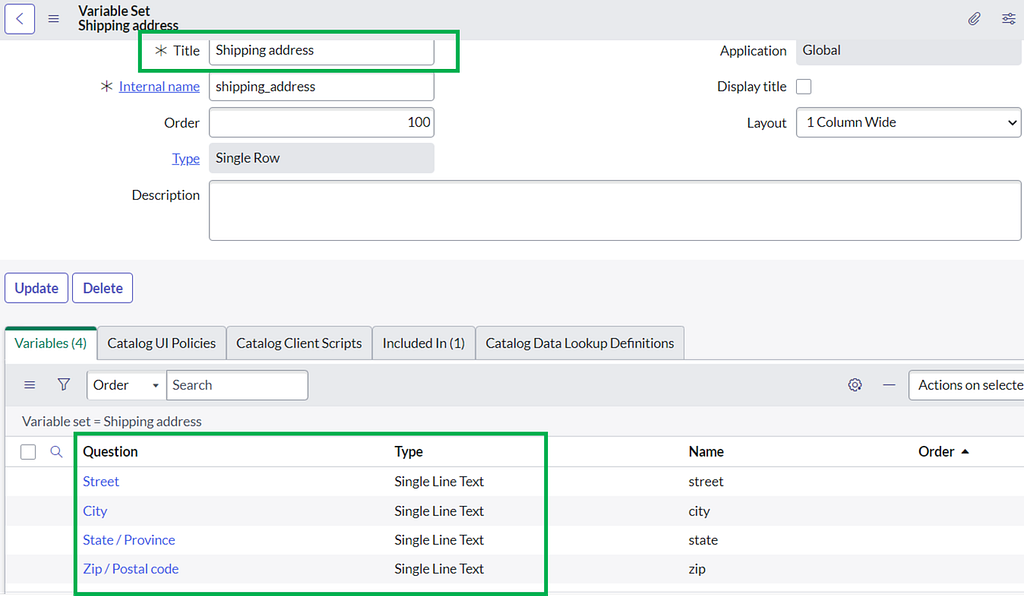
Task: Toggle the column search magnifier icon
Action: point(56,452)
